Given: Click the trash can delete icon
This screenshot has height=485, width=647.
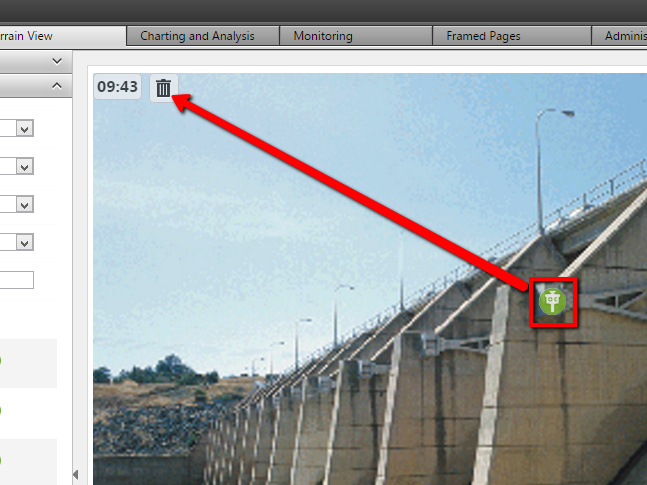Looking at the screenshot, I should pos(163,88).
